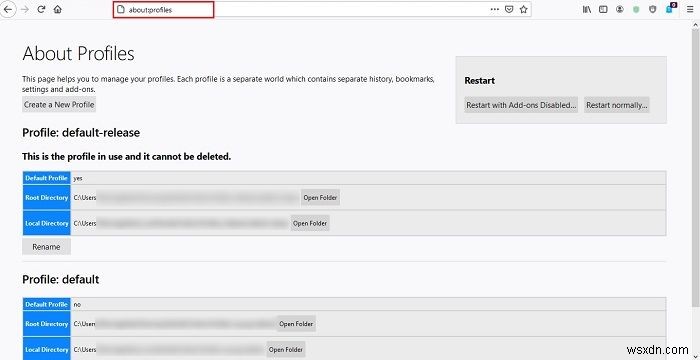Bookmark this page with the star icon

coord(524,9)
